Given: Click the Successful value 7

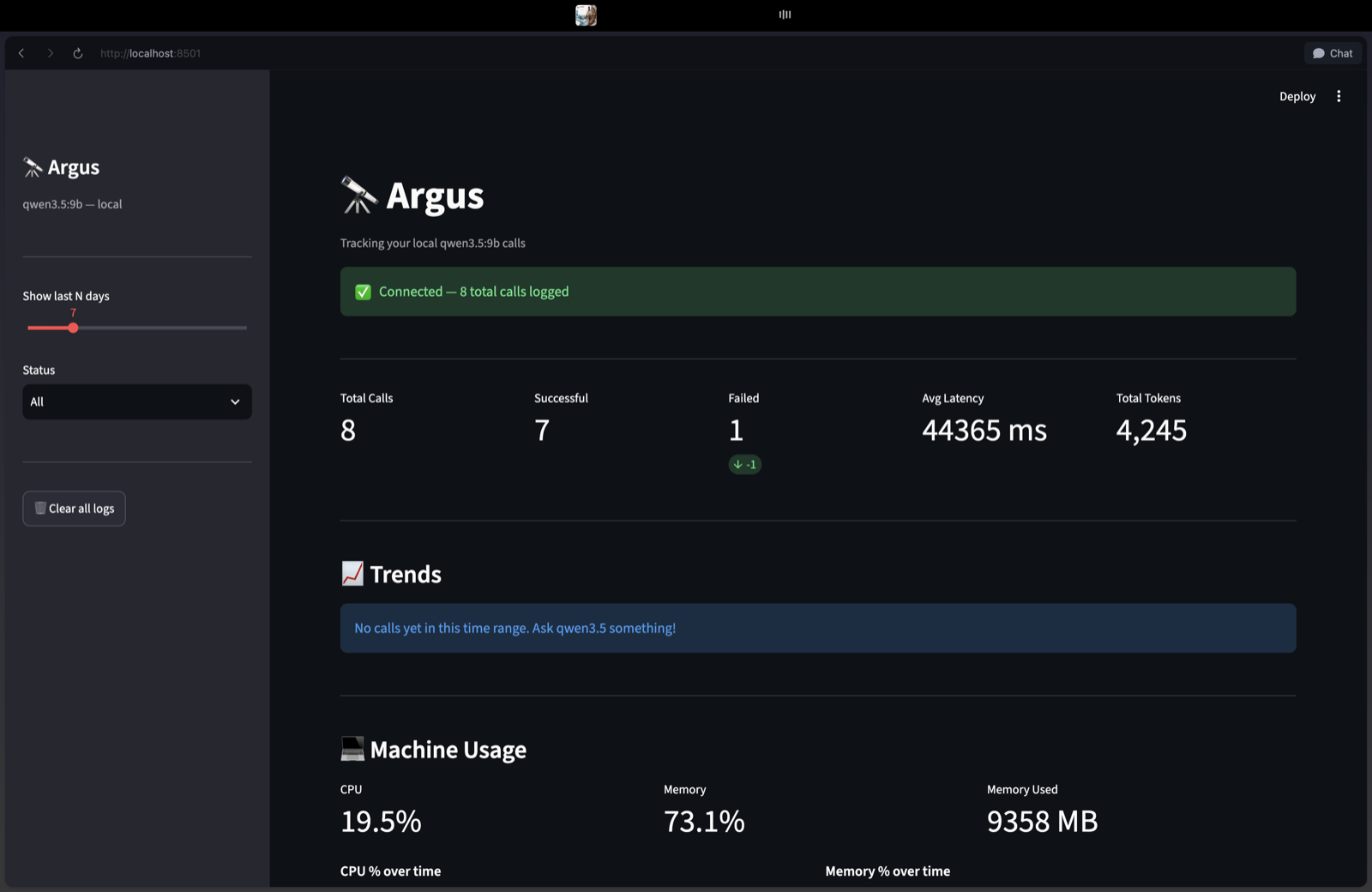Looking at the screenshot, I should 542,430.
